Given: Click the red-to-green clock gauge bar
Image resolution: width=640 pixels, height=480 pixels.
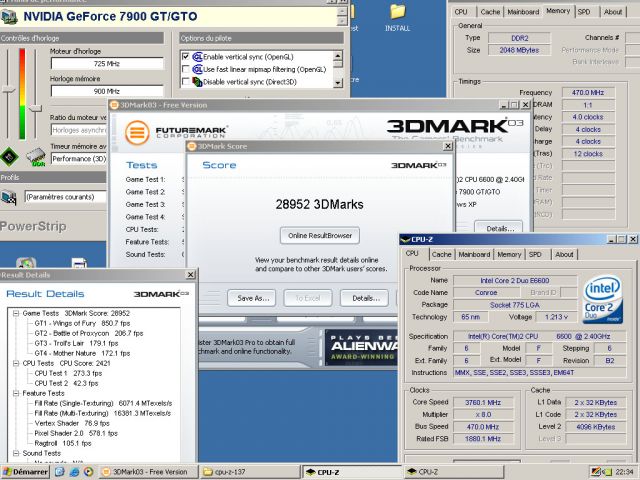Looking at the screenshot, I should coord(22,94).
